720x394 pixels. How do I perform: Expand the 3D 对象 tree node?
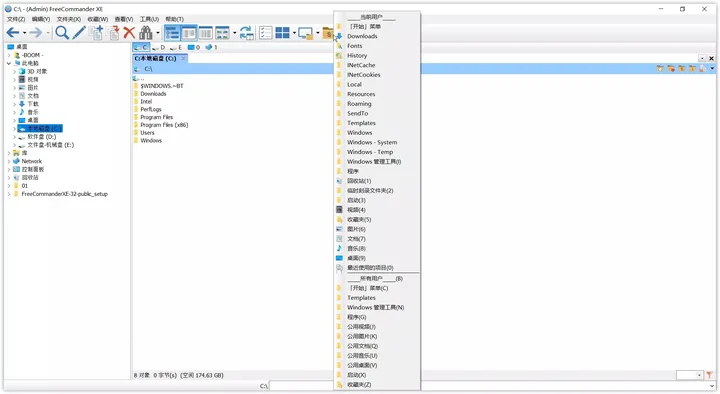(x=14, y=72)
